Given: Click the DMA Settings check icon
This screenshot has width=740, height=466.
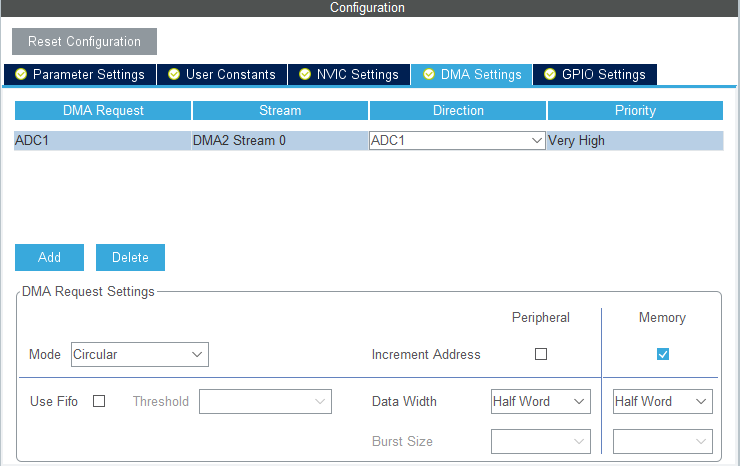Looking at the screenshot, I should (x=429, y=74).
